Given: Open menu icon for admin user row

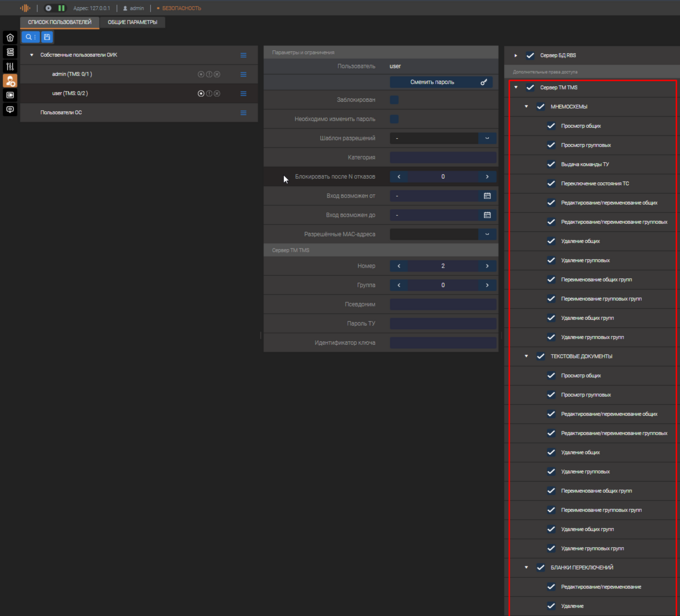Looking at the screenshot, I should click(x=243, y=74).
